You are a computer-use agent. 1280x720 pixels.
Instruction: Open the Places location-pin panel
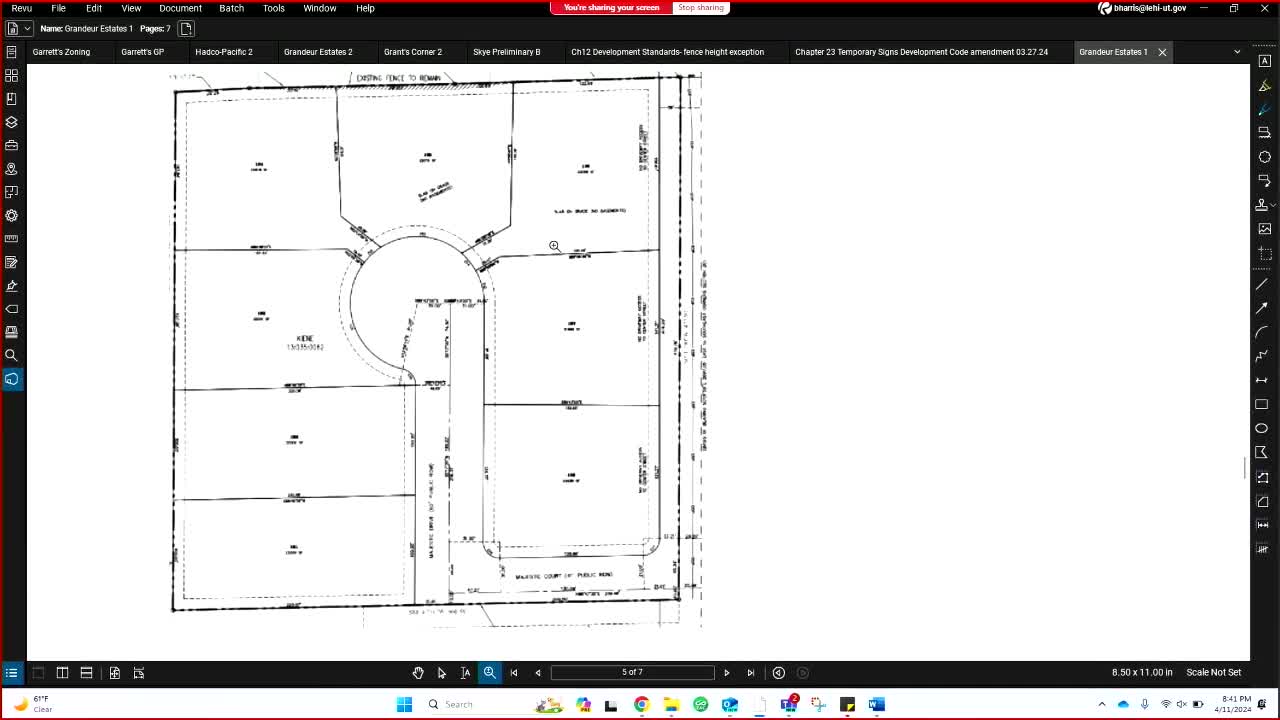(x=12, y=169)
